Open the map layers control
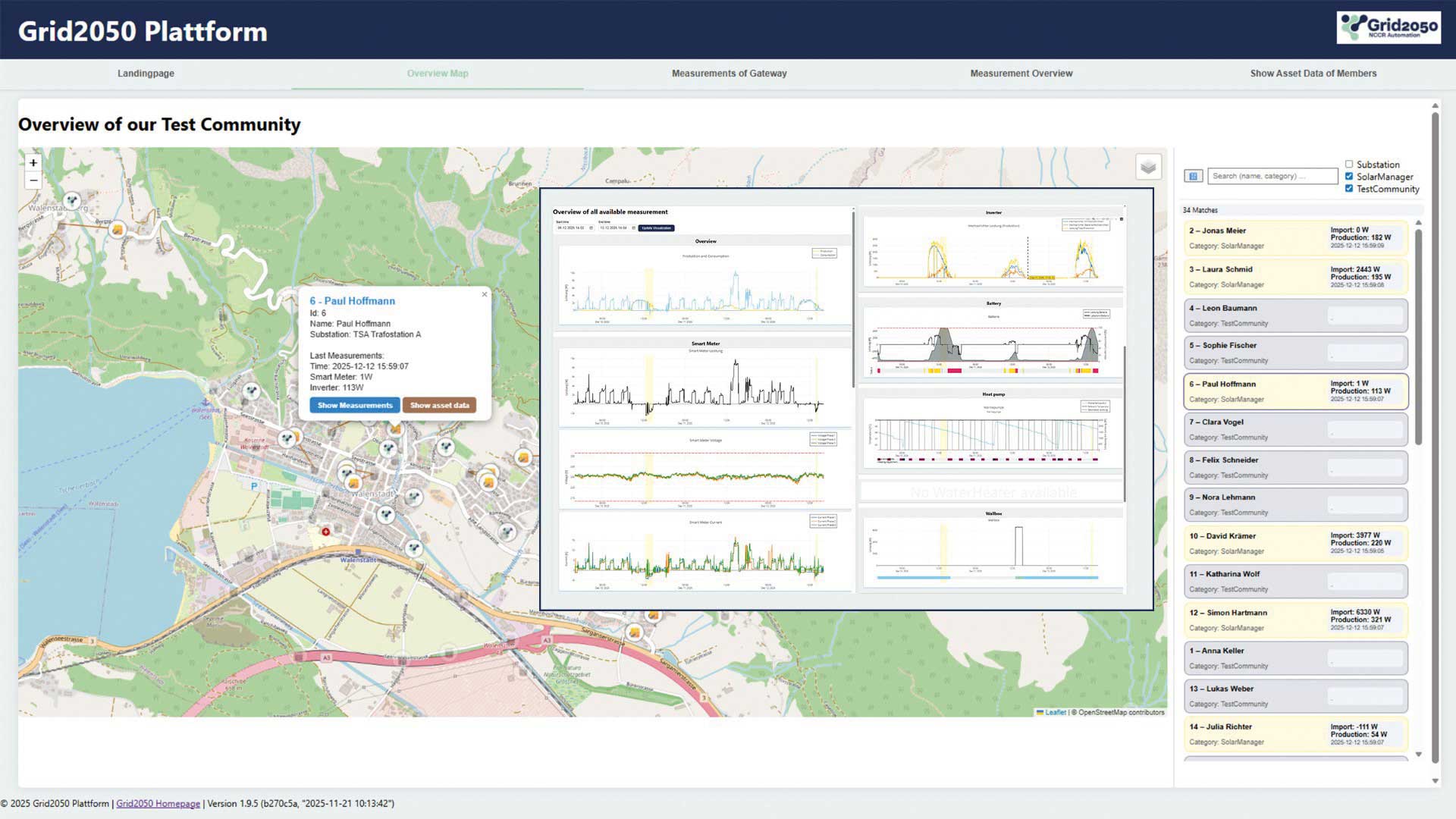This screenshot has height=819, width=1456. [1148, 167]
